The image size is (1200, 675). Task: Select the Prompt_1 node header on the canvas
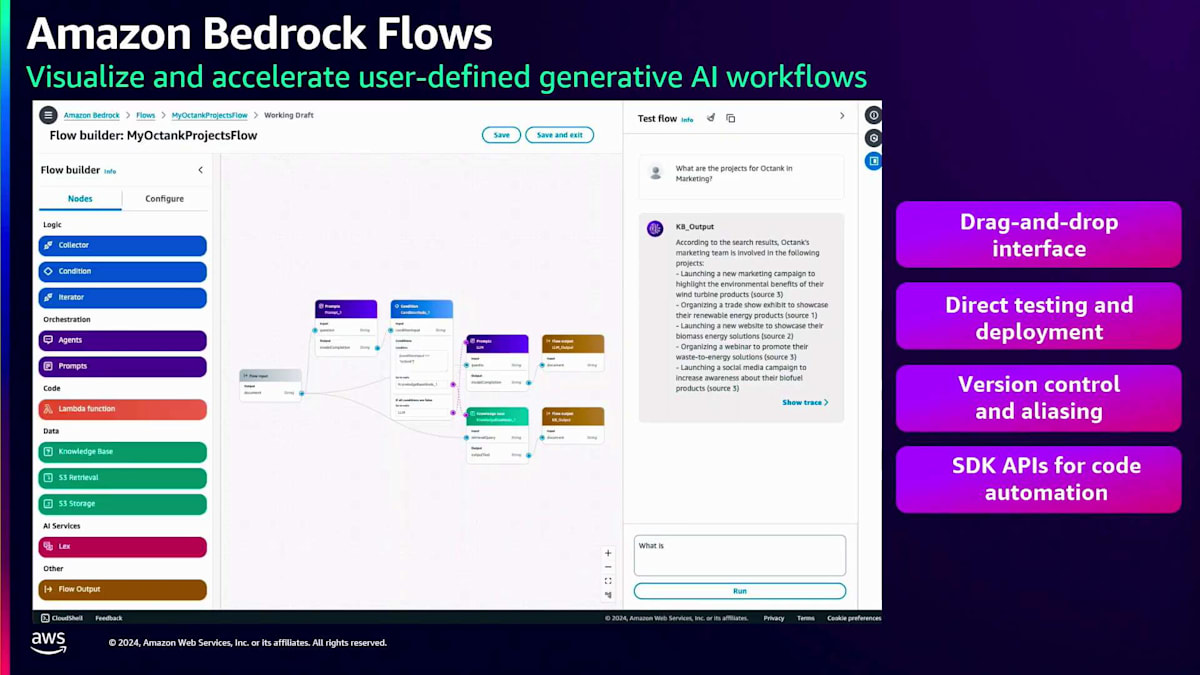coord(346,309)
